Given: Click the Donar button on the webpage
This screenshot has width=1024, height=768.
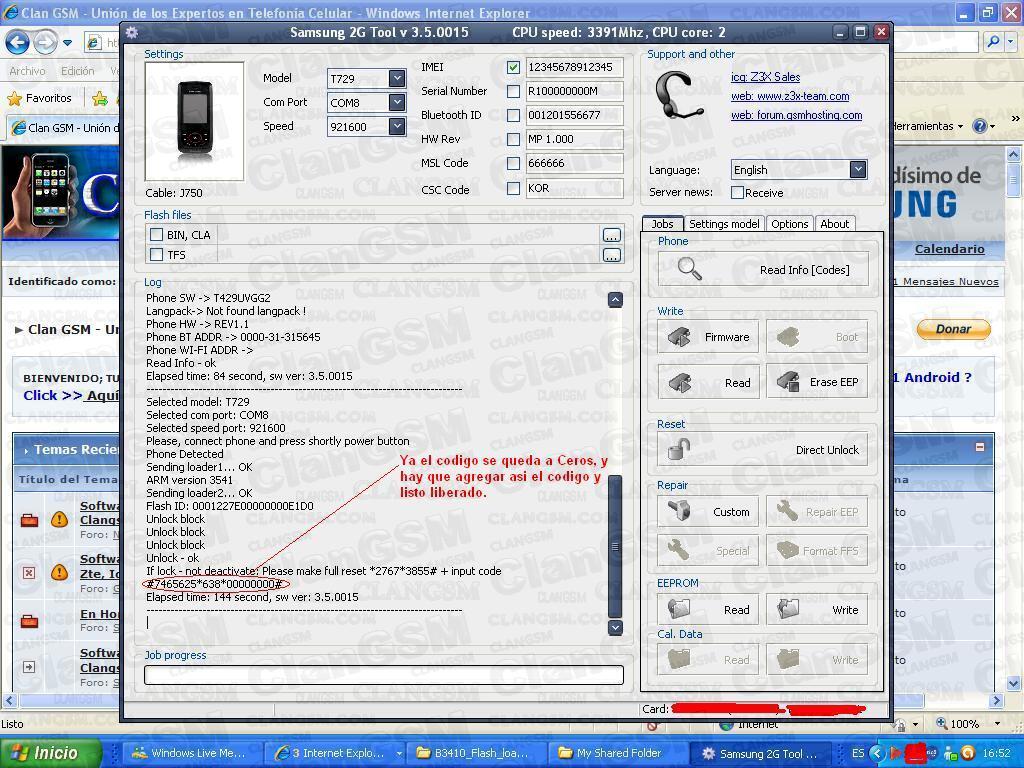Looking at the screenshot, I should [x=953, y=329].
